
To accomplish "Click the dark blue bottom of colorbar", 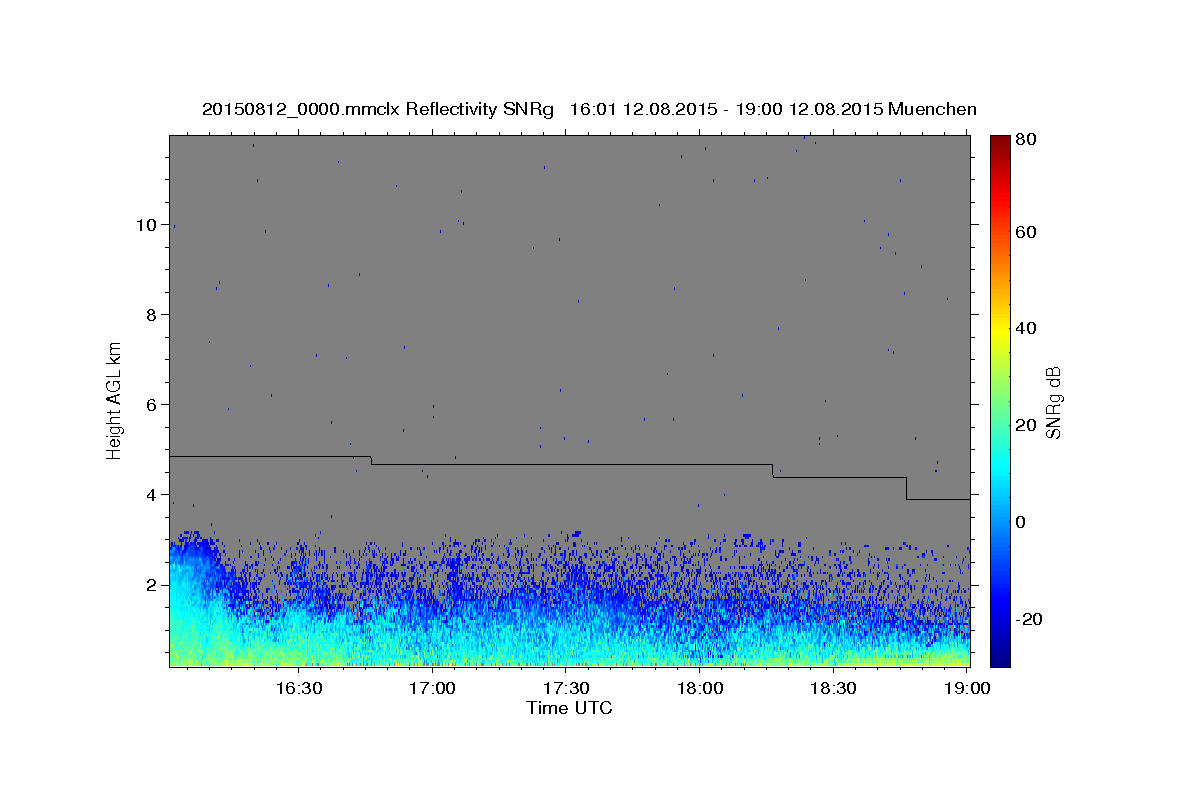I will [x=999, y=658].
